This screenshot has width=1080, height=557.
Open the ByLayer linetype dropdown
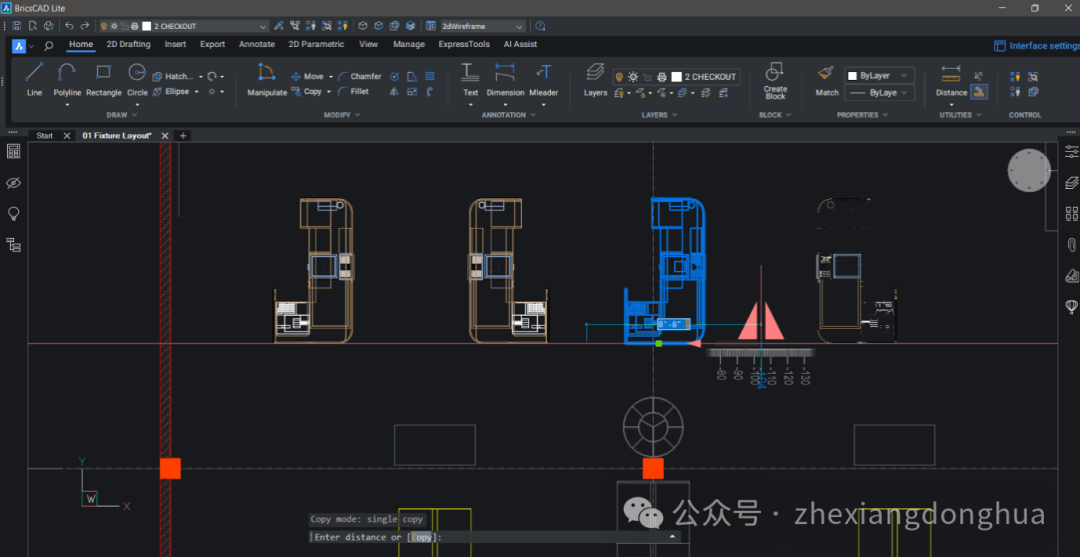coord(880,92)
